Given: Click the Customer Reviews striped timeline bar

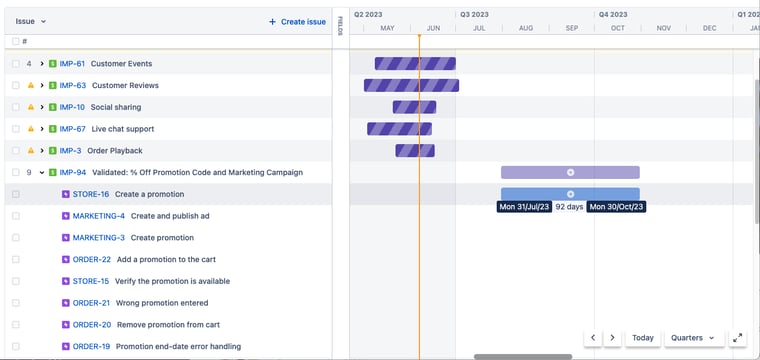Looking at the screenshot, I should tap(412, 85).
